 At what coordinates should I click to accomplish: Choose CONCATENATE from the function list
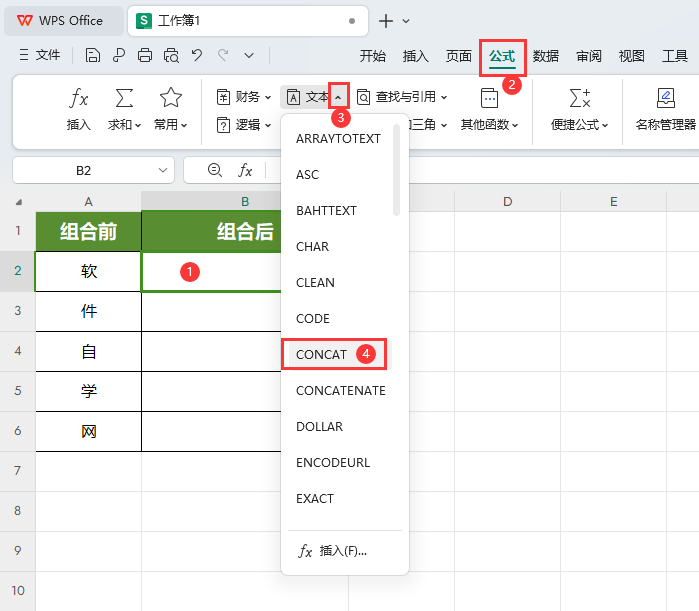(x=338, y=390)
